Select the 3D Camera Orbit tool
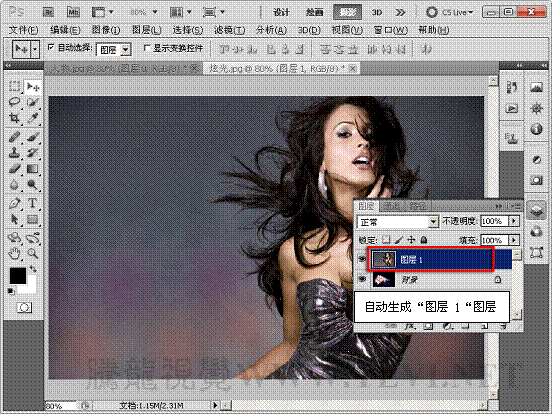 (x=33, y=238)
